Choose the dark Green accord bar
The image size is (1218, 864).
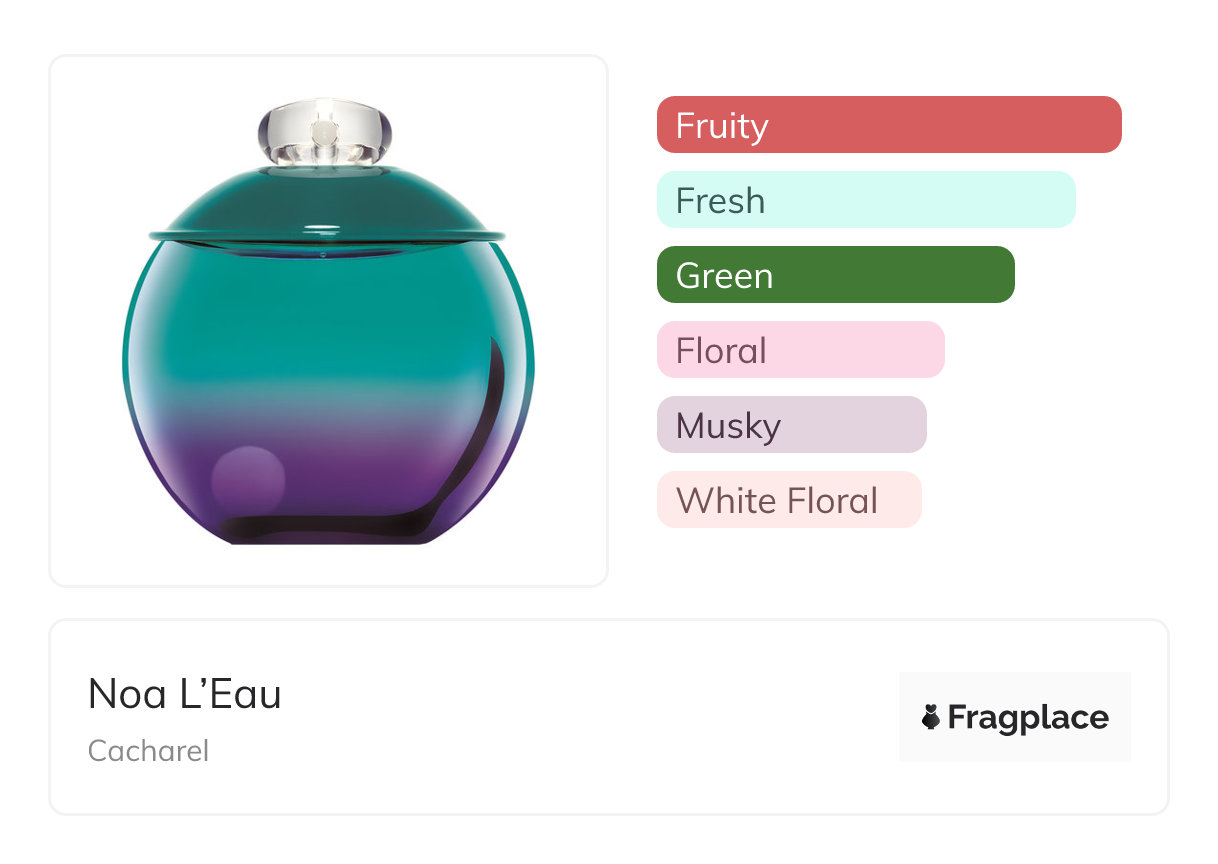click(835, 275)
